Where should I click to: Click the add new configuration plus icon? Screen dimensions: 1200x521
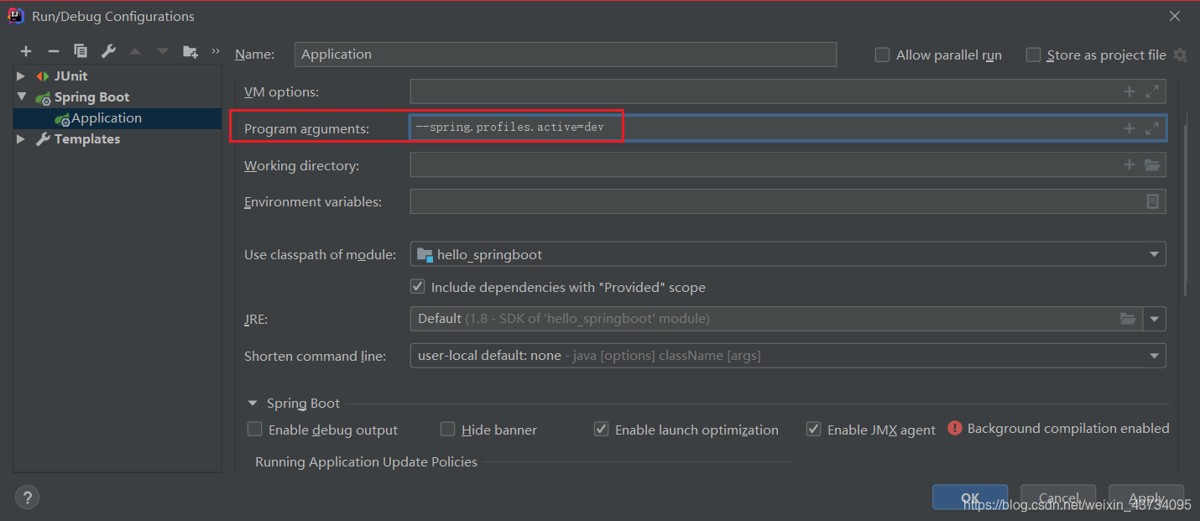pos(26,51)
